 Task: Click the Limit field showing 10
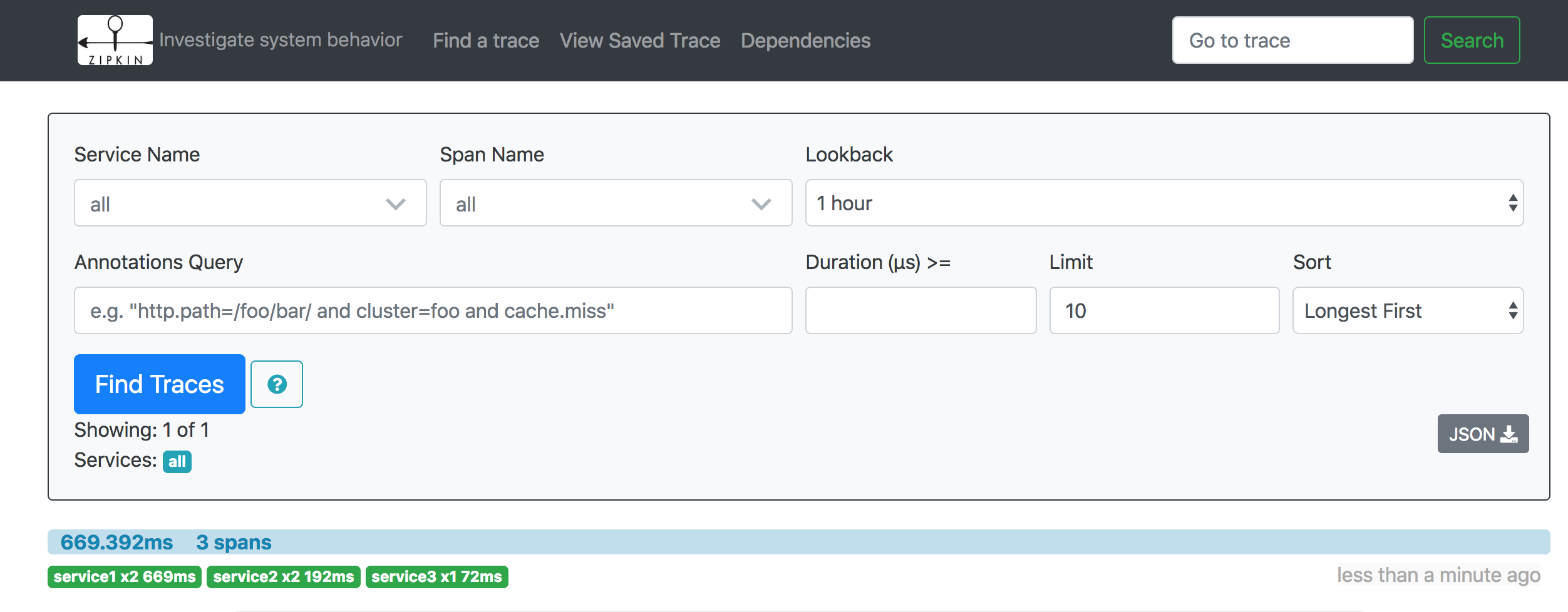[x=1164, y=310]
